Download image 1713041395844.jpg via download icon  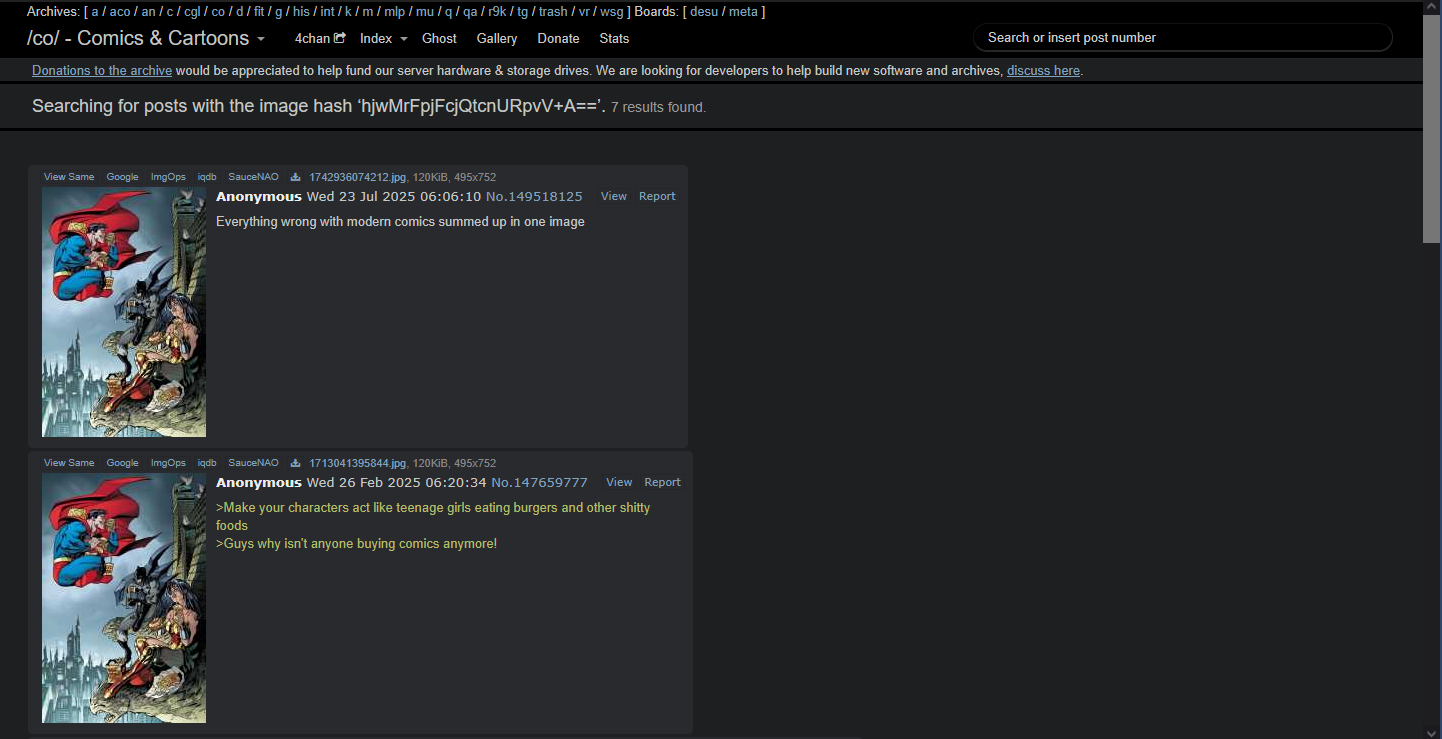(x=295, y=464)
